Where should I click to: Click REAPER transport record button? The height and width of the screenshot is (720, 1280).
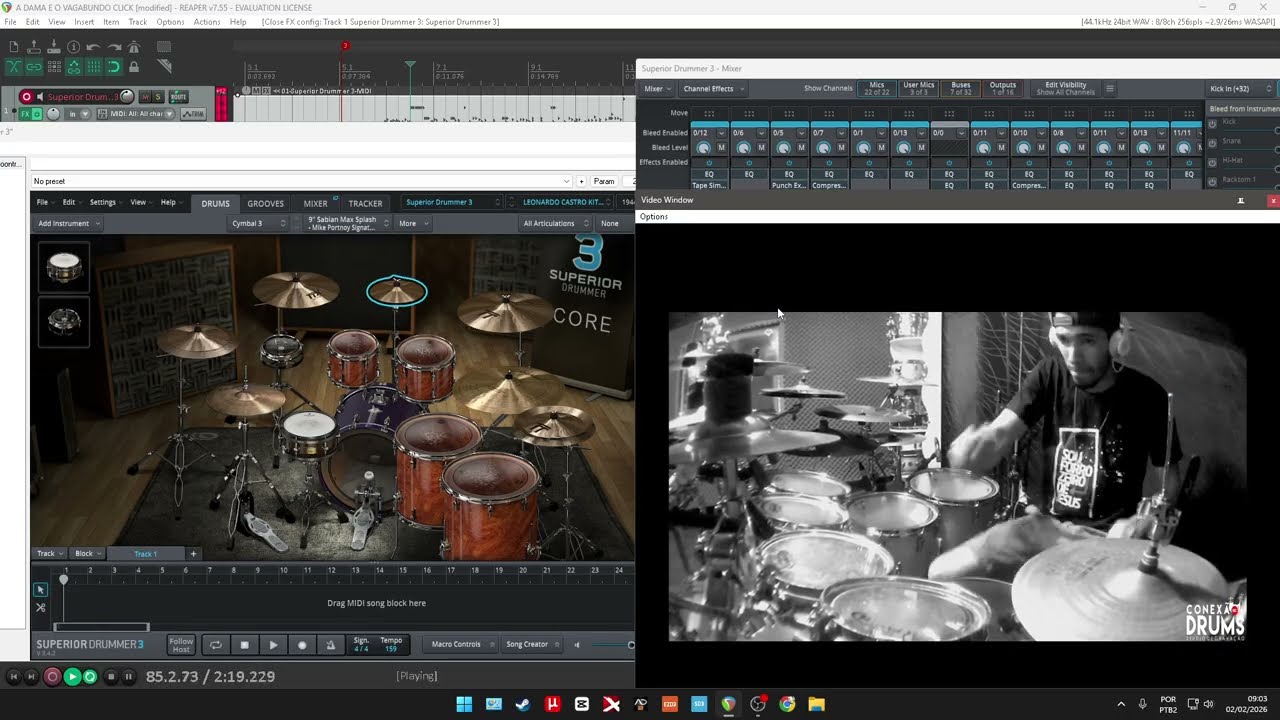[52, 677]
